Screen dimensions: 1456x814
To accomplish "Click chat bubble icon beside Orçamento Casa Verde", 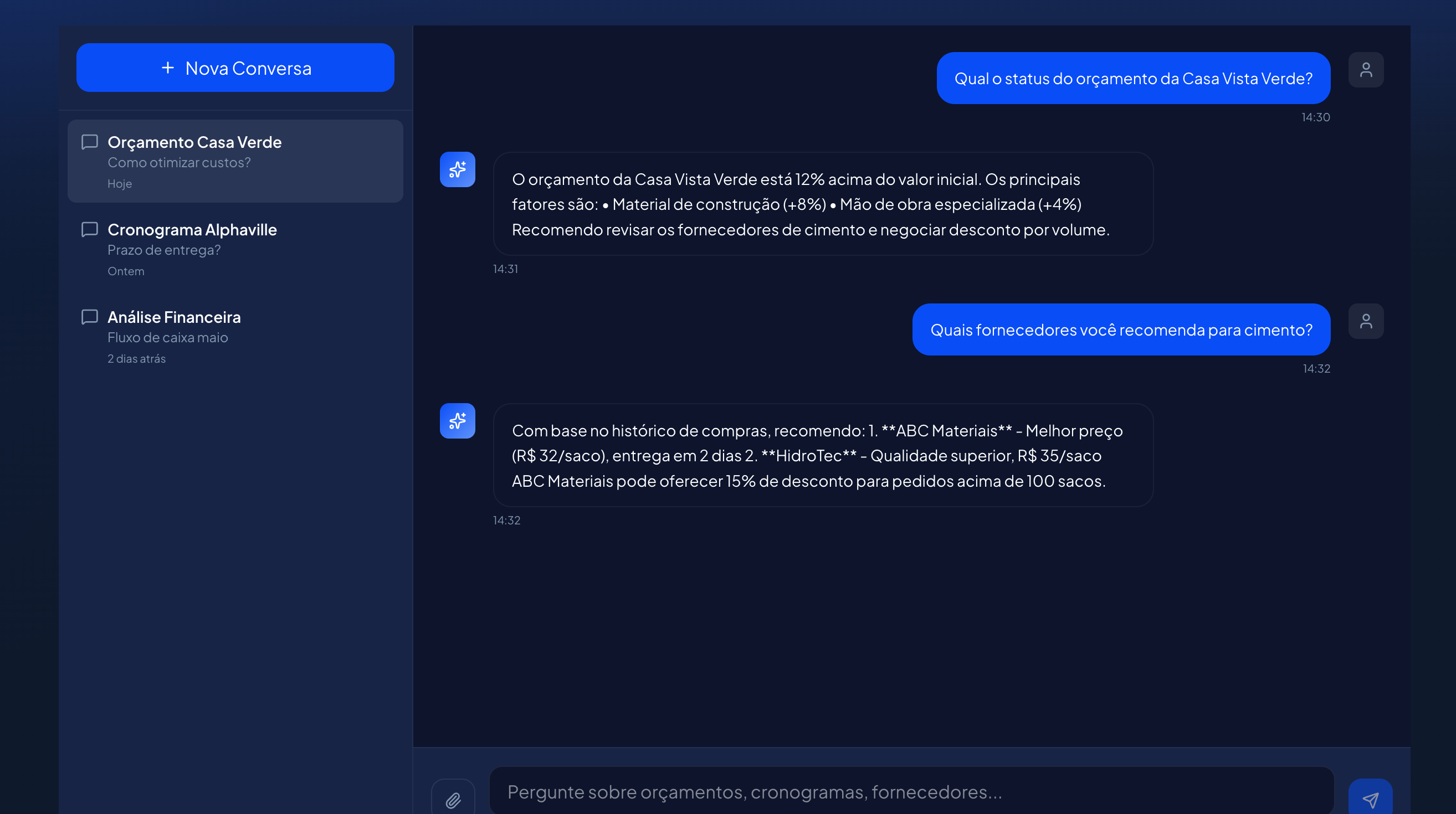I will coord(90,142).
